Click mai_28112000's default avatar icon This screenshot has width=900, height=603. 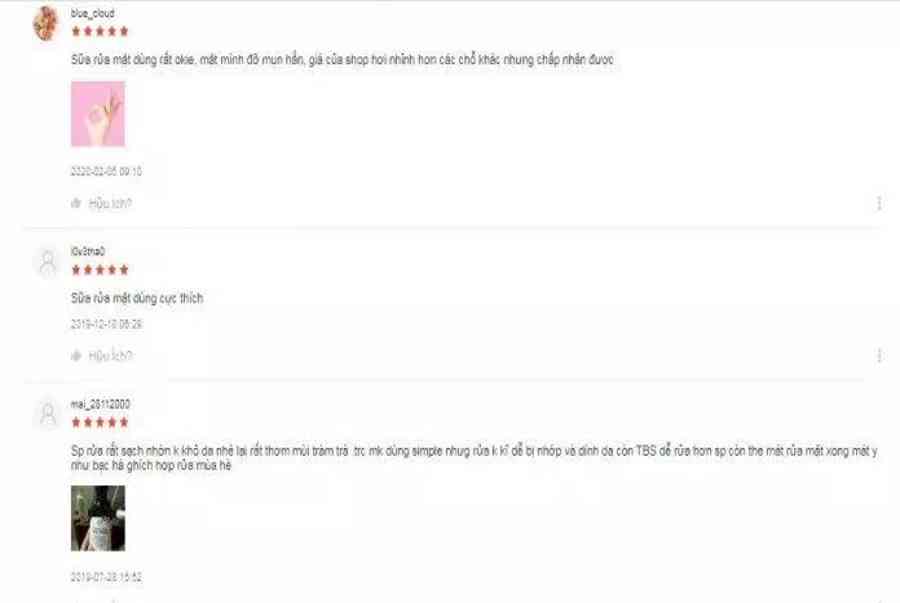click(48, 413)
